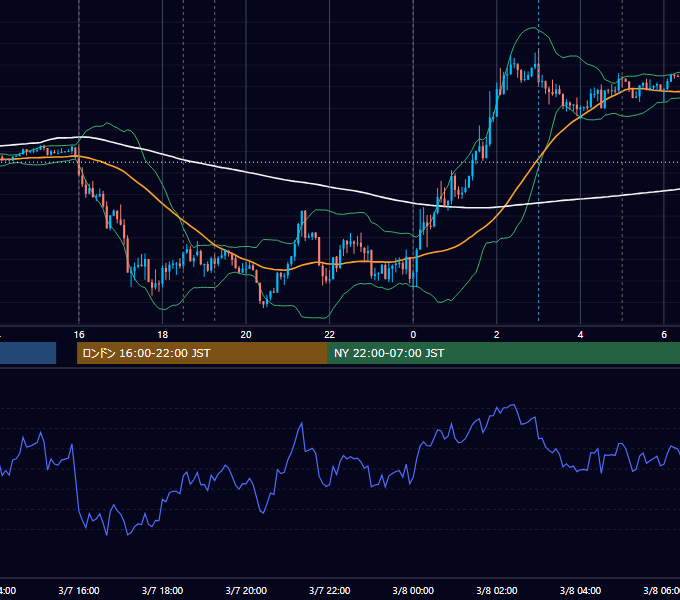This screenshot has width=680, height=600.
Task: Click the 3/7 18:00 date label
Action: [162, 591]
